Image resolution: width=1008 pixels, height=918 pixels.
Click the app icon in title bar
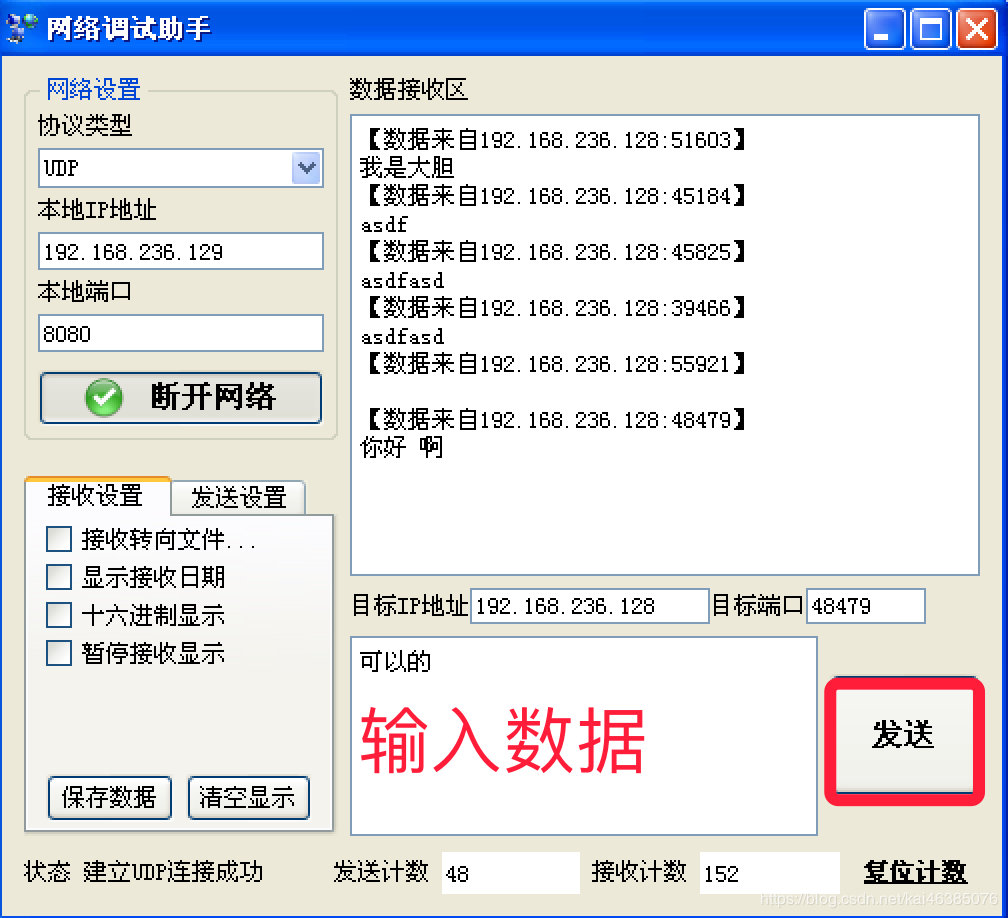[22, 28]
